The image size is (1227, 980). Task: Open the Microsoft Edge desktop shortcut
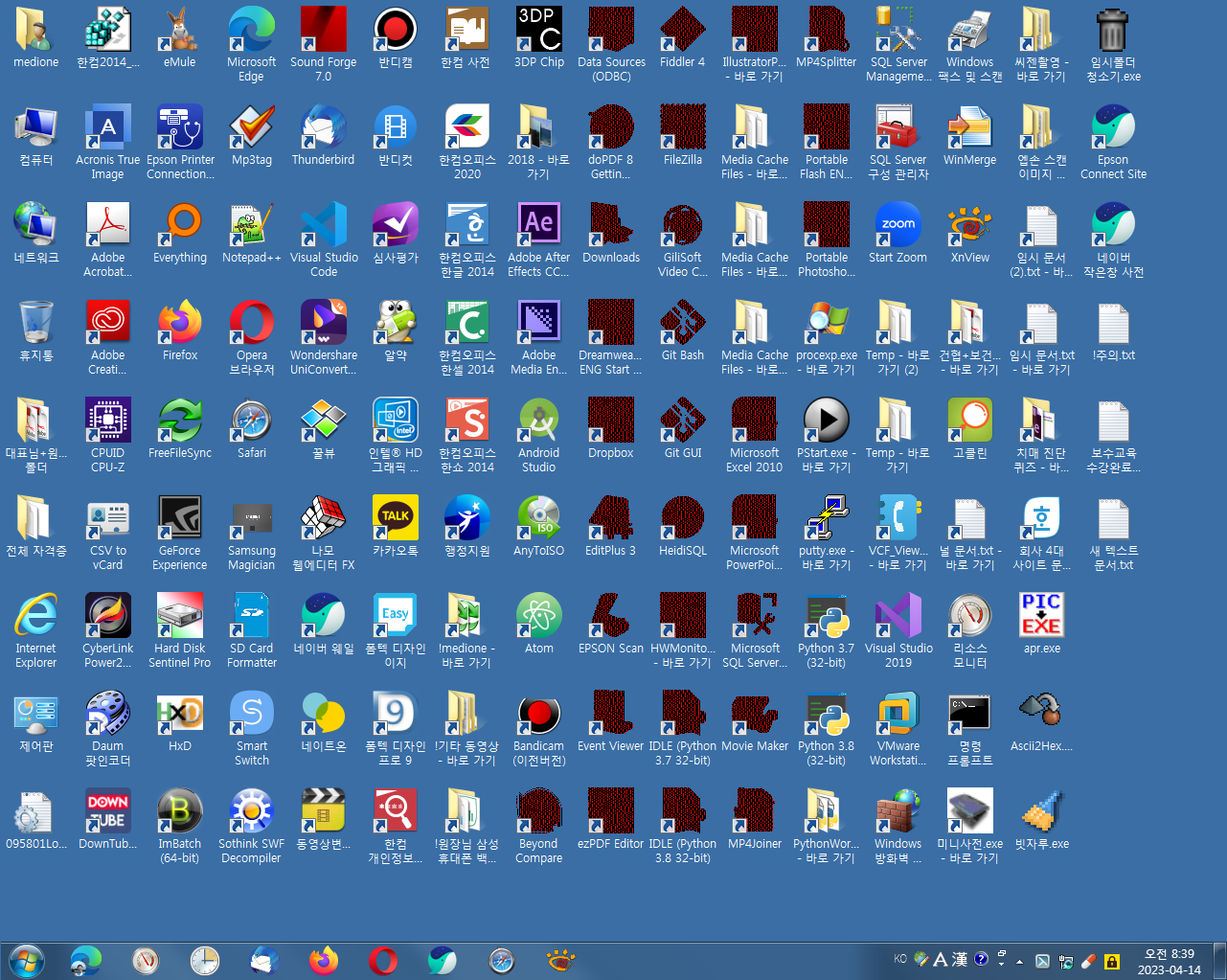[x=252, y=43]
